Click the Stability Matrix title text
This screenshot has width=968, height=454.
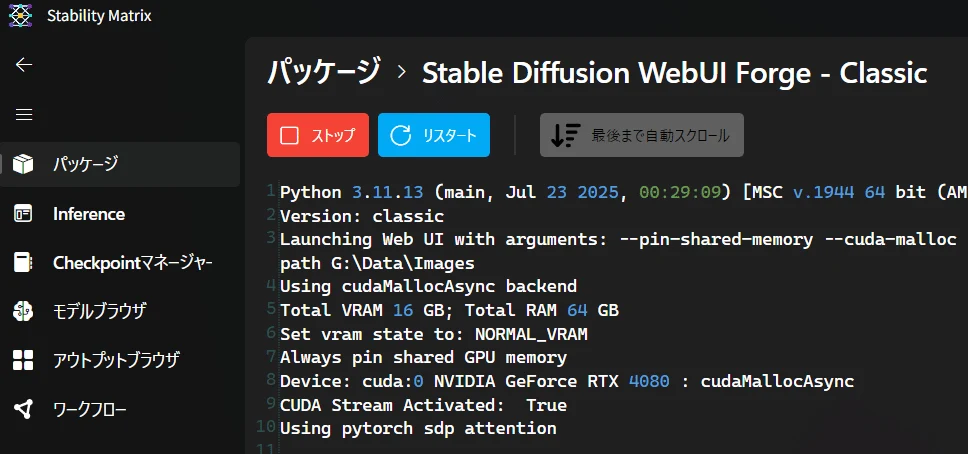(x=99, y=15)
